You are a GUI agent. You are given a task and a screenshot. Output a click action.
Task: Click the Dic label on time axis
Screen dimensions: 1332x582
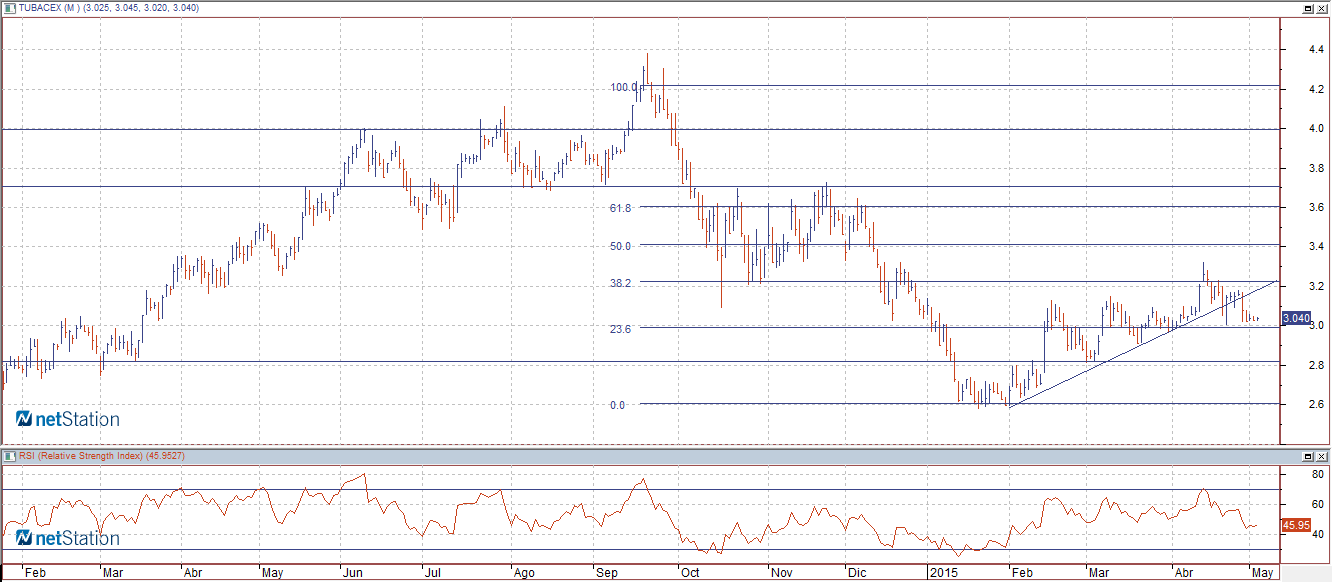point(856,574)
